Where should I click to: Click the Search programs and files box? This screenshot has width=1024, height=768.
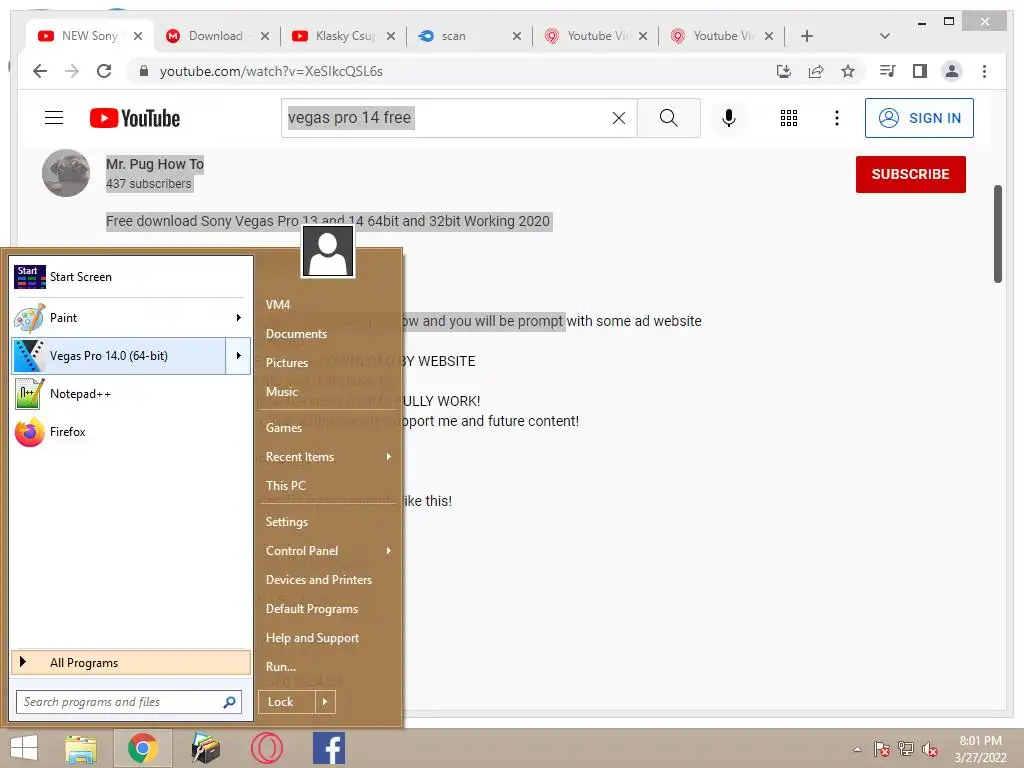(129, 702)
